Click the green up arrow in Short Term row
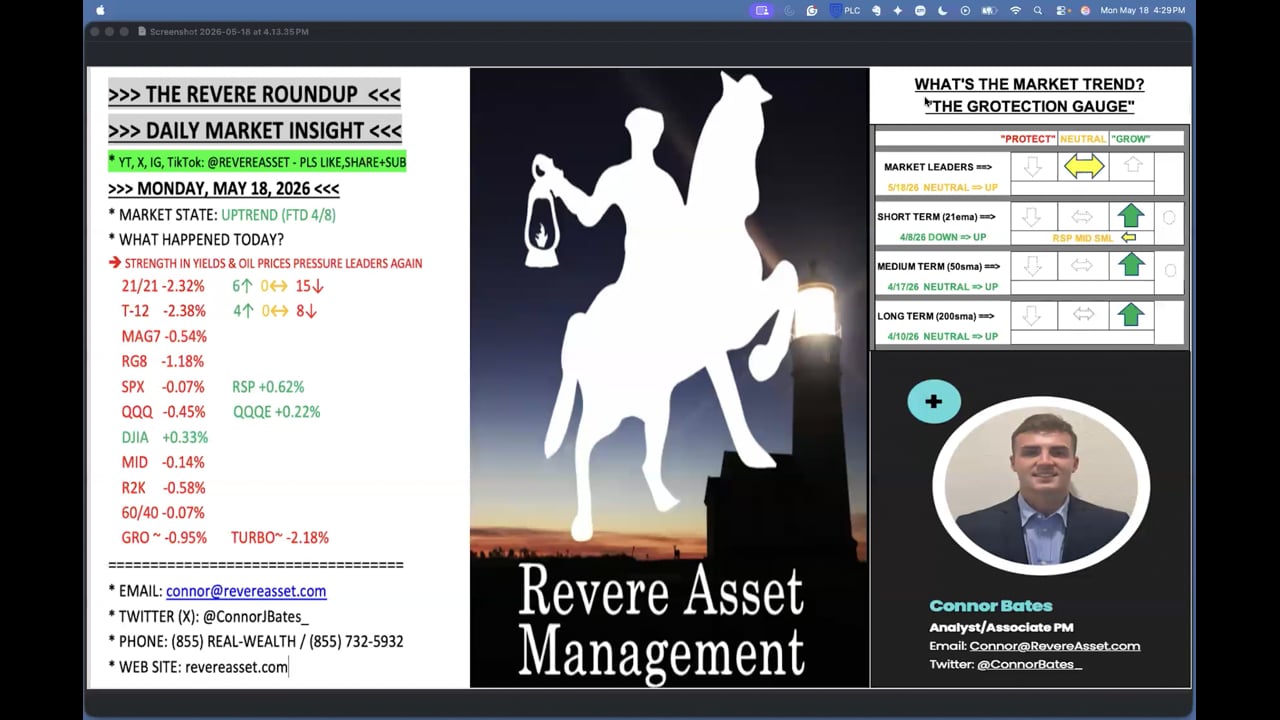 (1131, 216)
